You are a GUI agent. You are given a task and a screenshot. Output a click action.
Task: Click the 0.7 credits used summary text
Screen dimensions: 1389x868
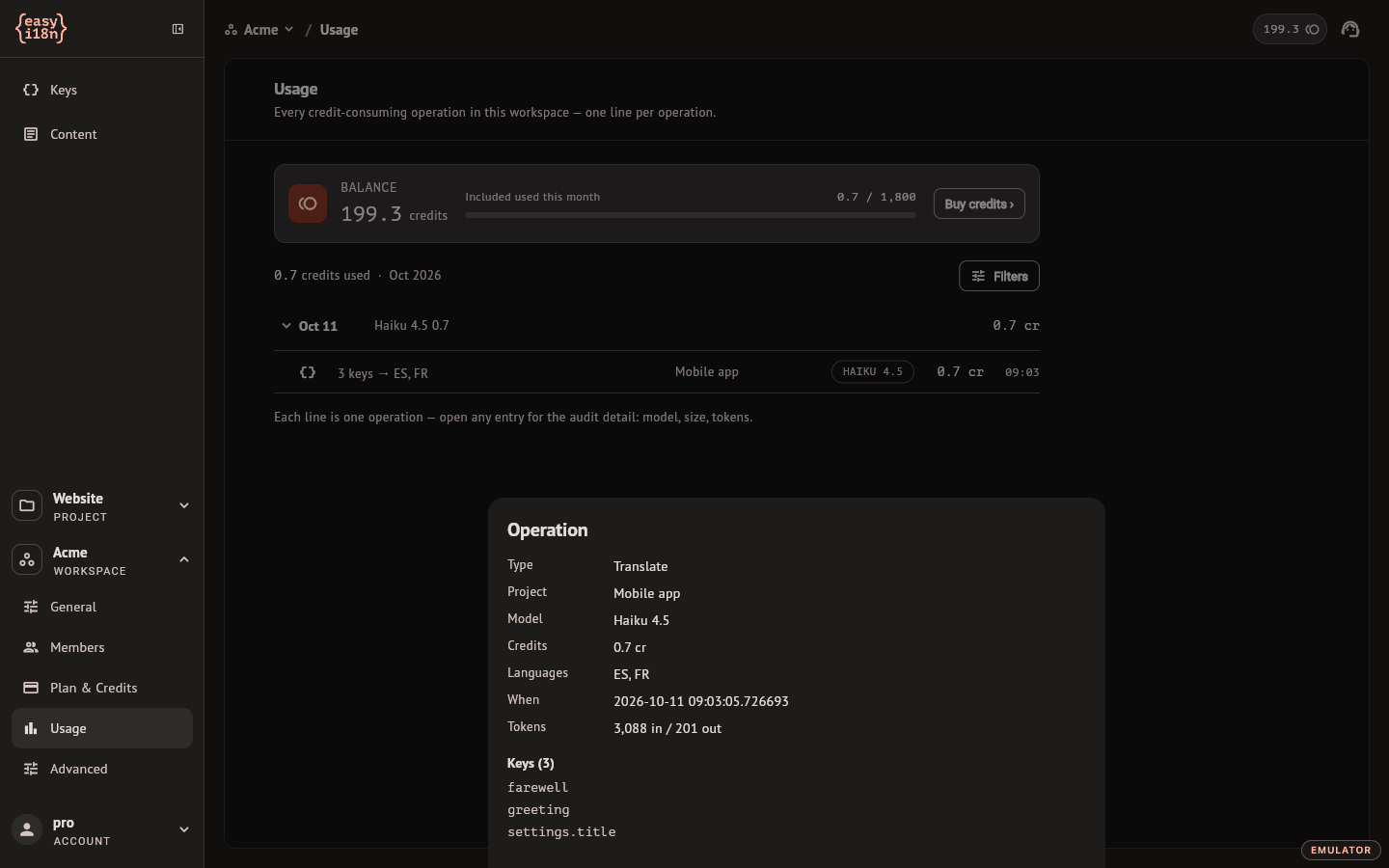pos(322,276)
